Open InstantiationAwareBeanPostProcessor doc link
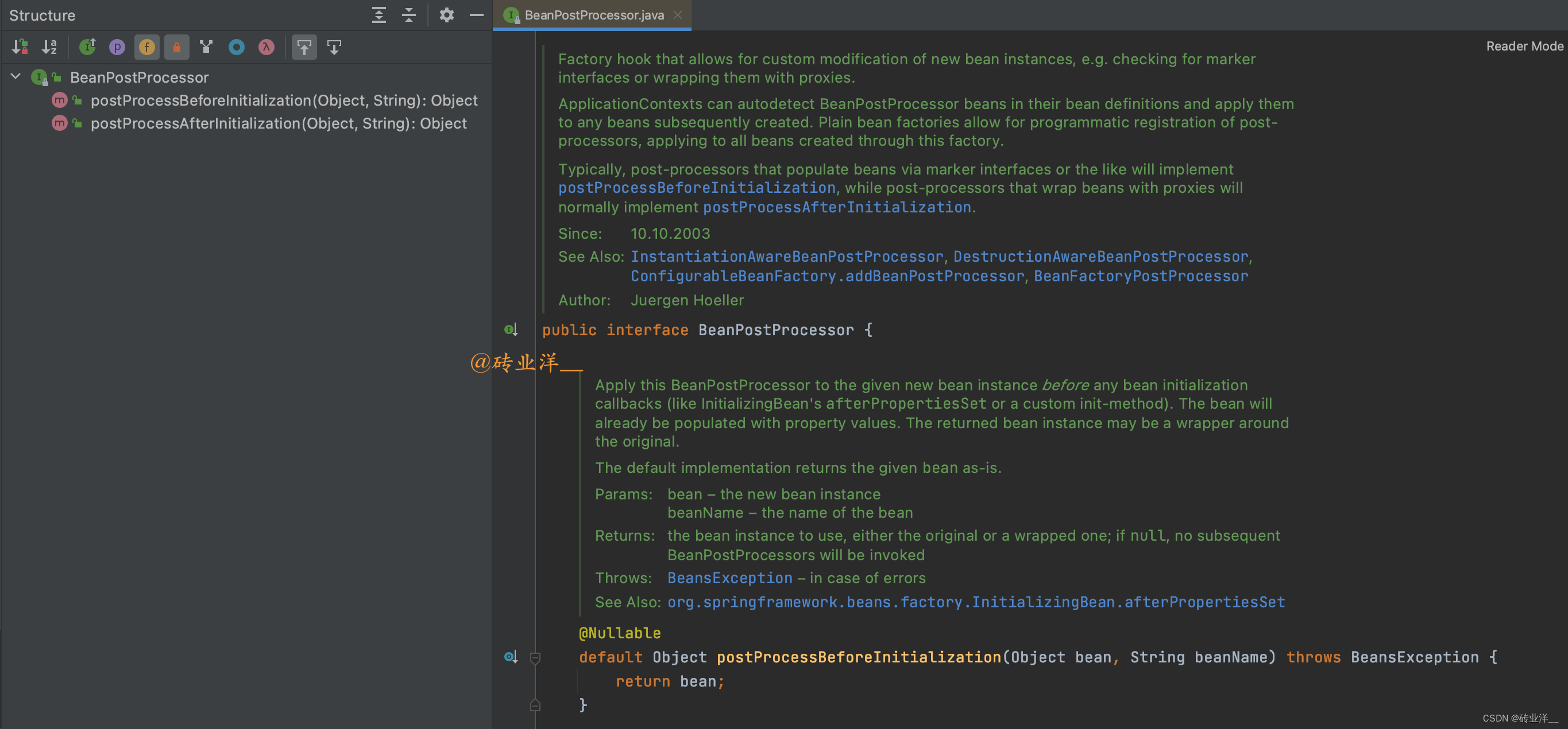Viewport: 1568px width, 729px height. 786,257
